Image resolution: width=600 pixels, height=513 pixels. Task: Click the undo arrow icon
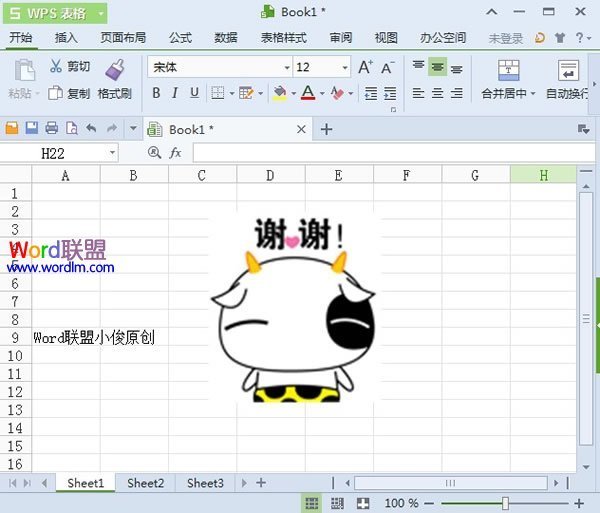click(x=91, y=129)
